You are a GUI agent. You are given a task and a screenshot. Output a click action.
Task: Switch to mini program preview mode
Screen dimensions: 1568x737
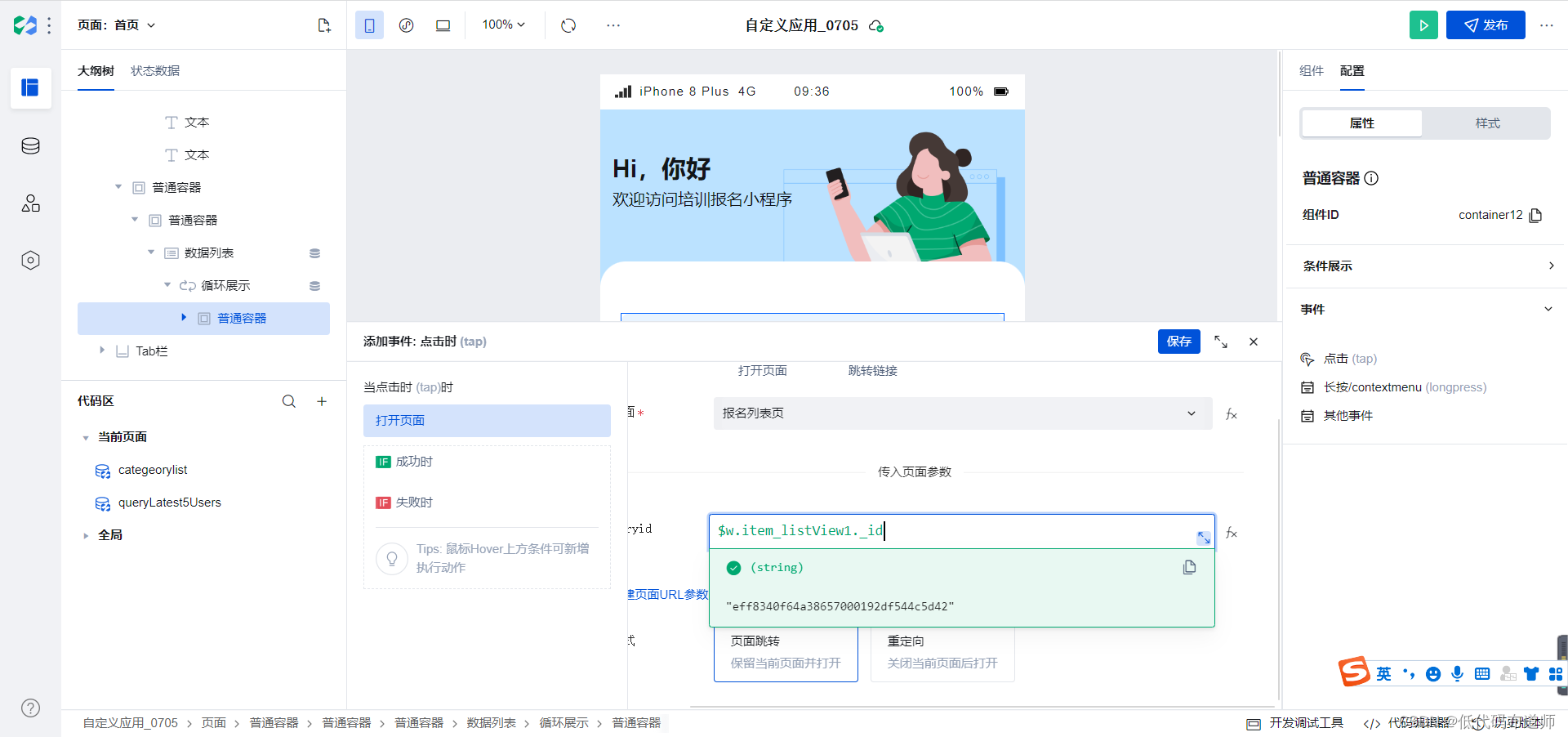coord(406,25)
